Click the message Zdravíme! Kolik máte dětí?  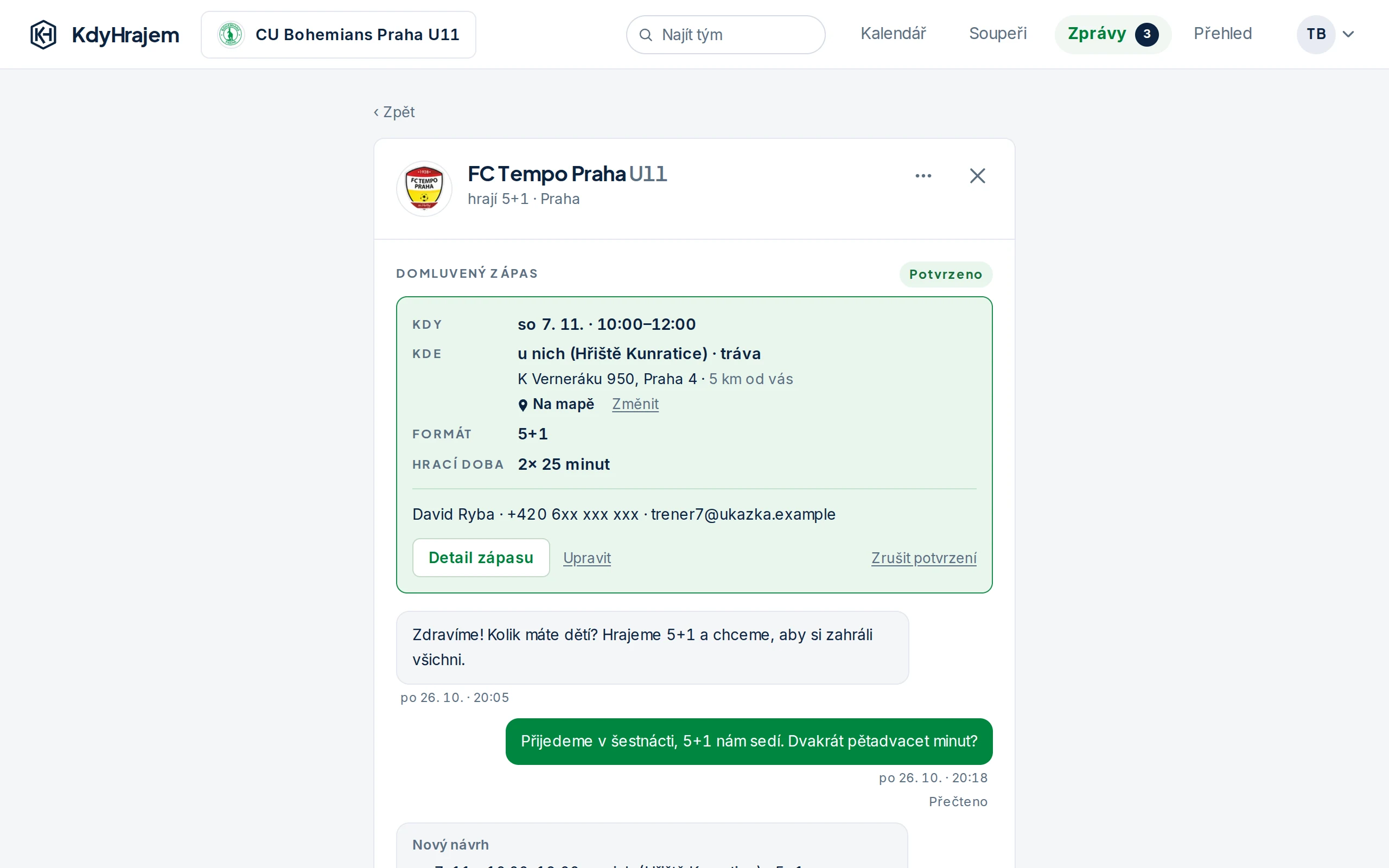(652, 648)
